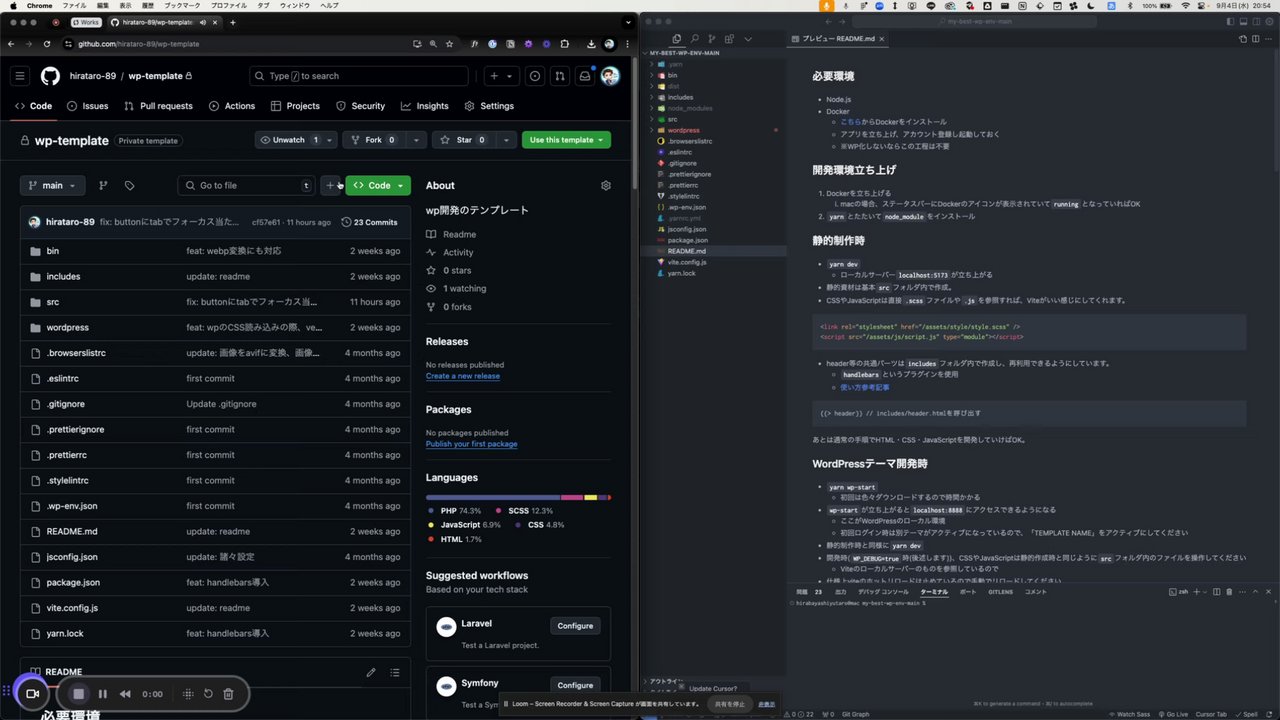Open the GitHub hamburger navigation menu

click(x=20, y=76)
